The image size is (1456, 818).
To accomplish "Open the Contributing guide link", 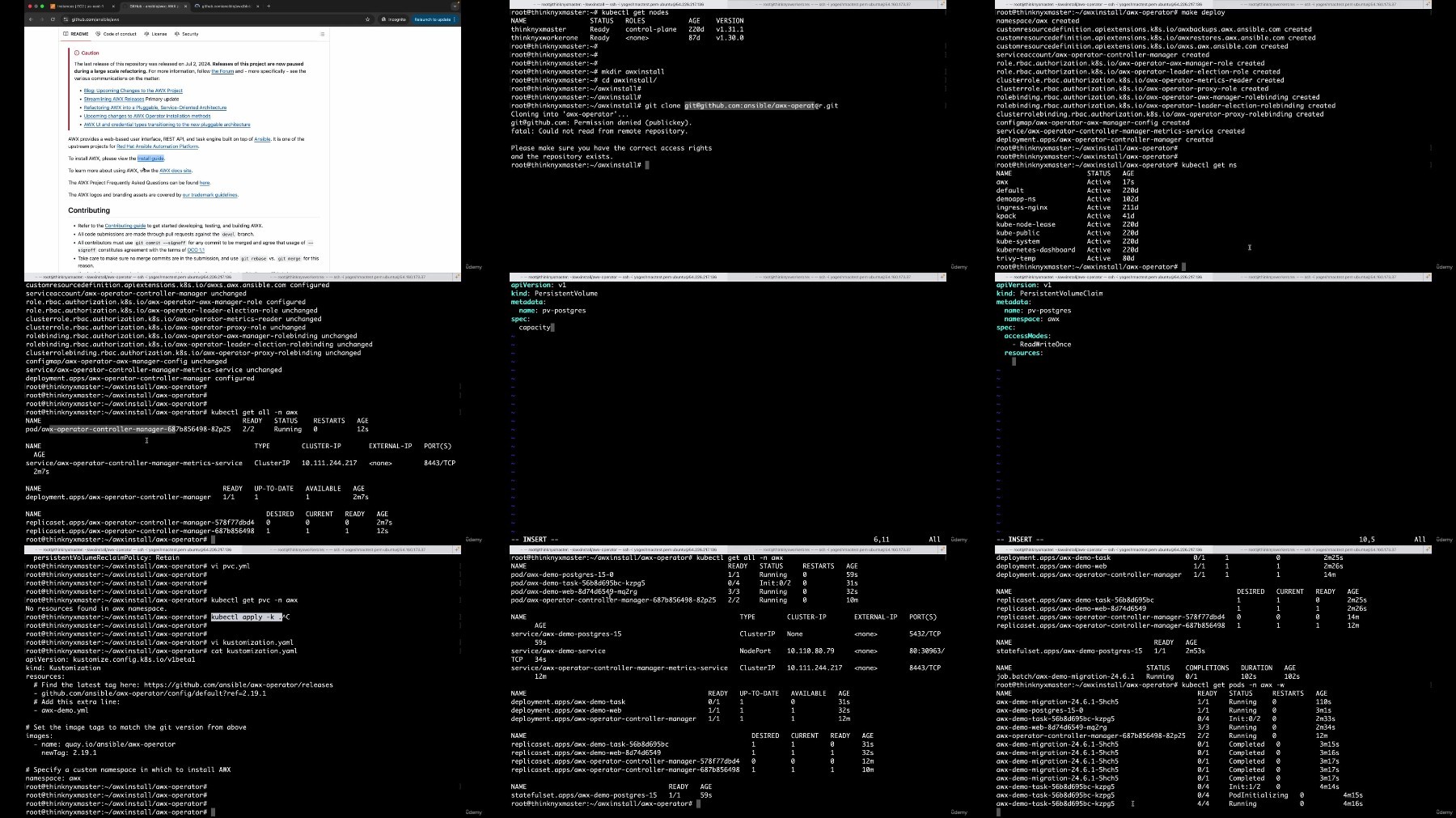I will [x=125, y=226].
